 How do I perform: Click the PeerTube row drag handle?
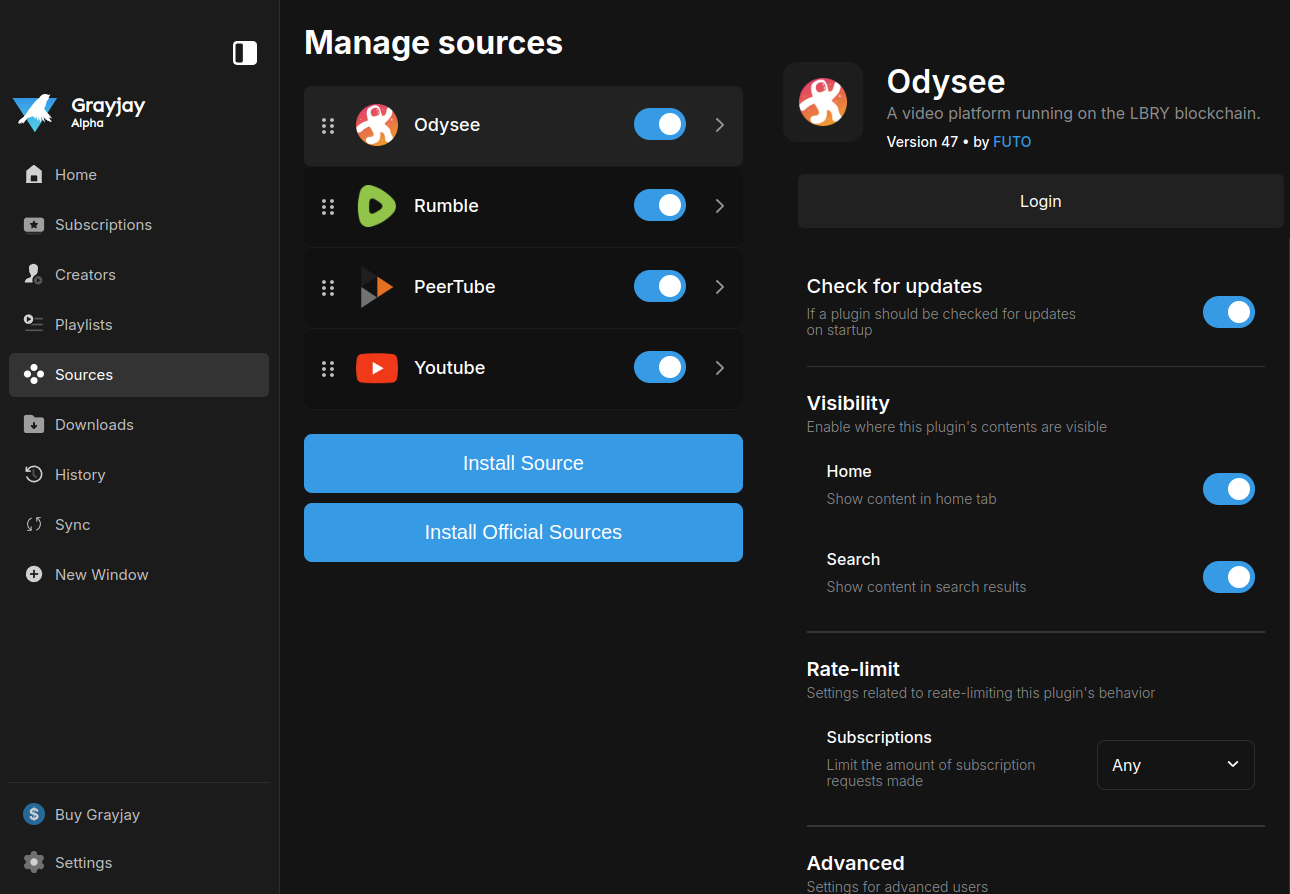(327, 287)
